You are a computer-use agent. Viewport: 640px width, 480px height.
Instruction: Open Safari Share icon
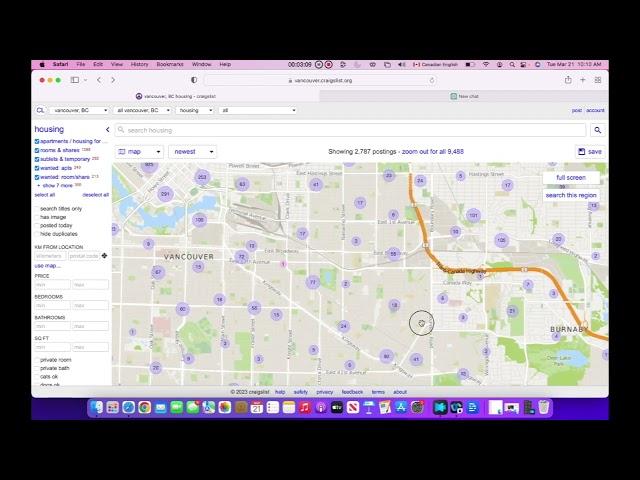568,80
